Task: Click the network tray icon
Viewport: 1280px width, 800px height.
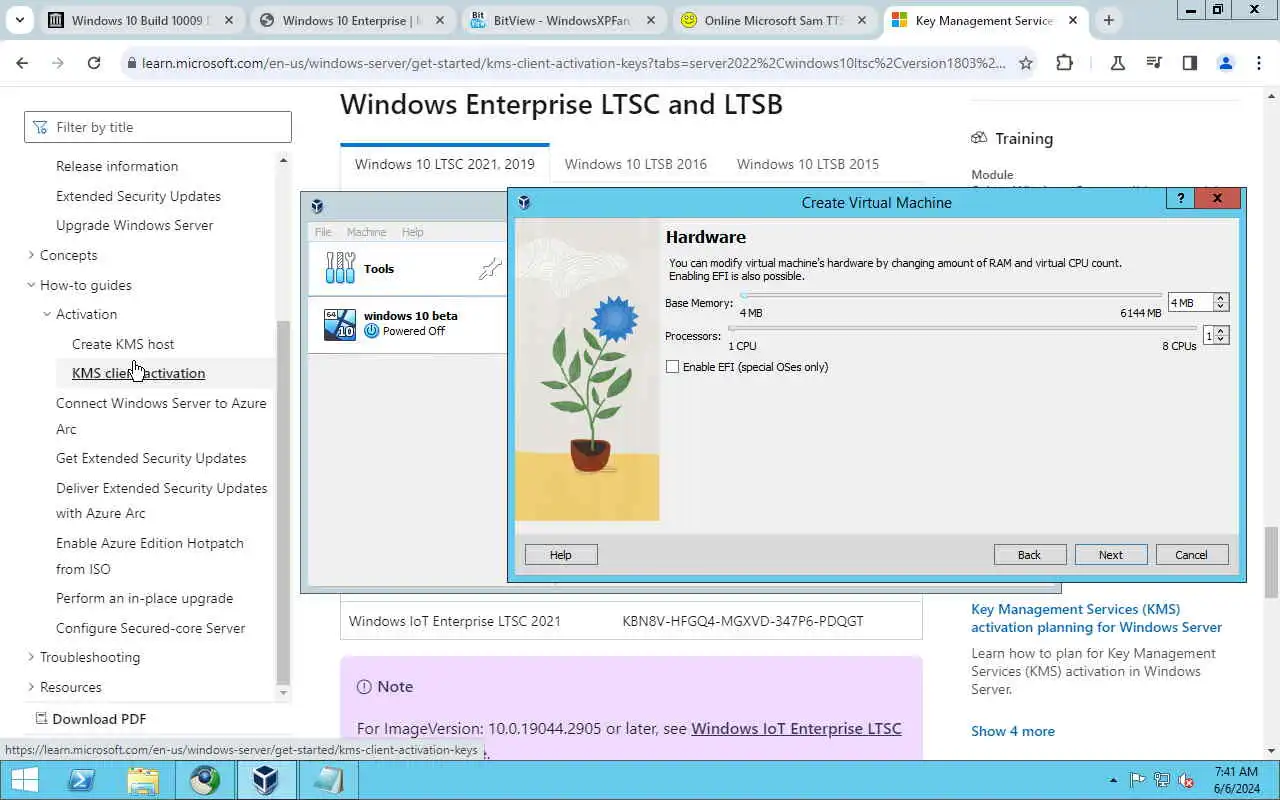Action: tap(1162, 780)
